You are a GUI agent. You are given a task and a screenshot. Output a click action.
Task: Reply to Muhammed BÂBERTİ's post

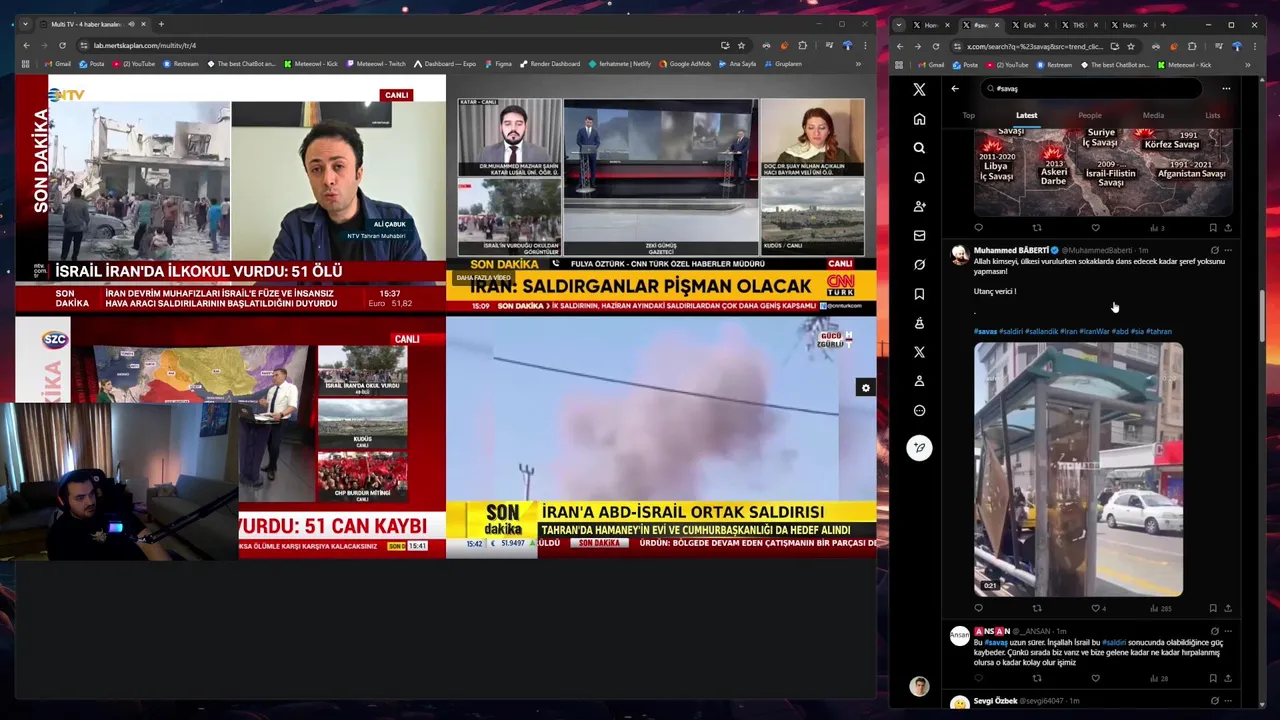[978, 608]
